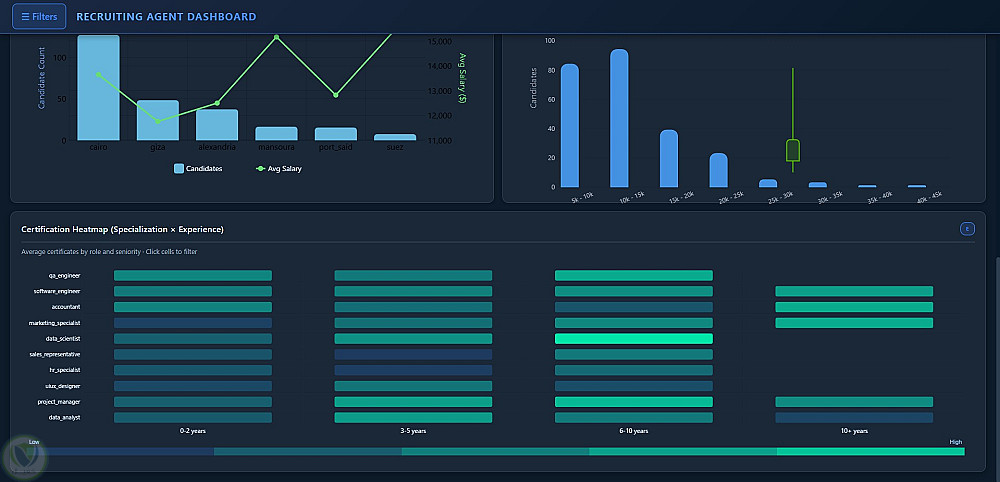Filter by hr_specialist 0-2 years cell

click(x=193, y=370)
